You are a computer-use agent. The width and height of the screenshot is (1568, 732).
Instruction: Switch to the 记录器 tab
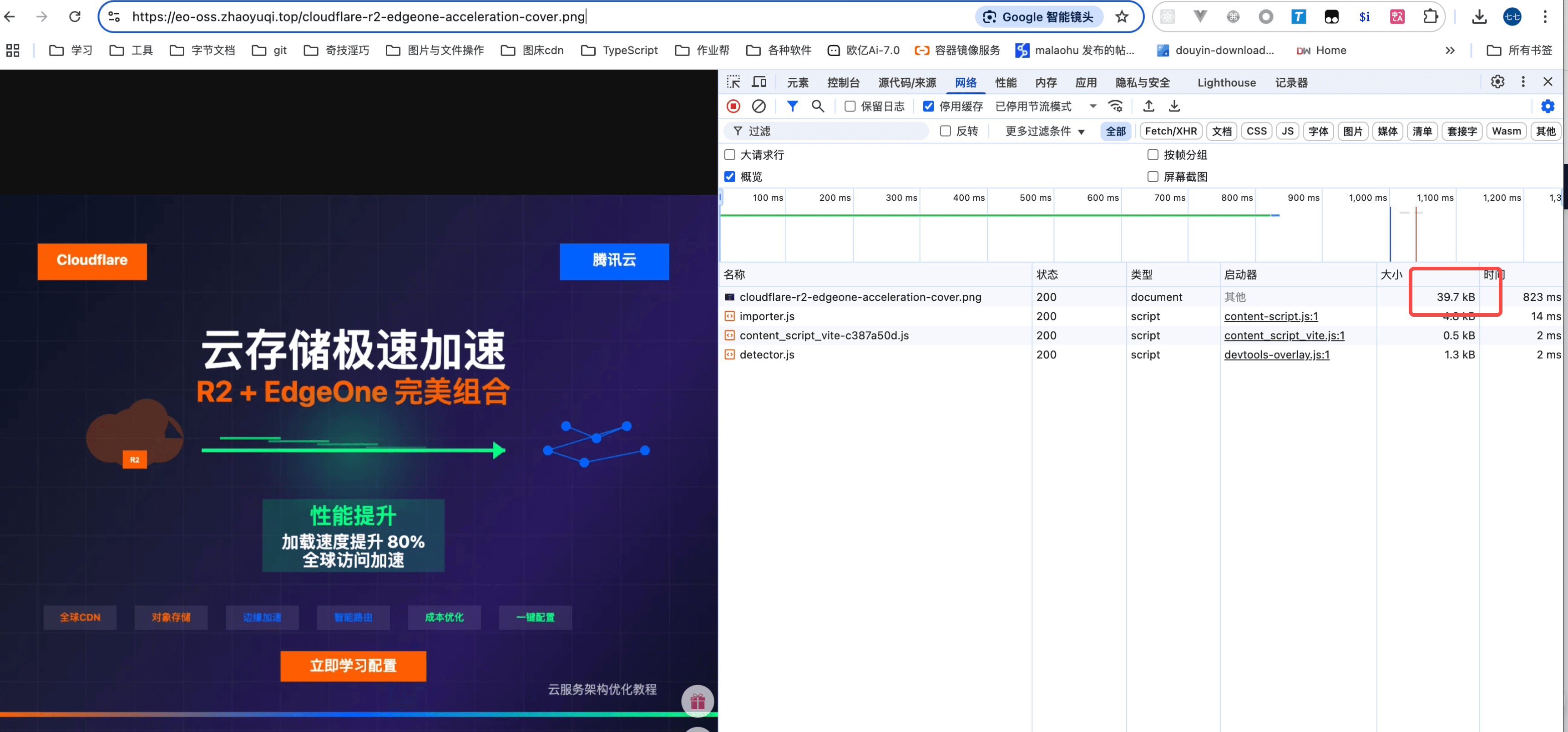point(1291,82)
